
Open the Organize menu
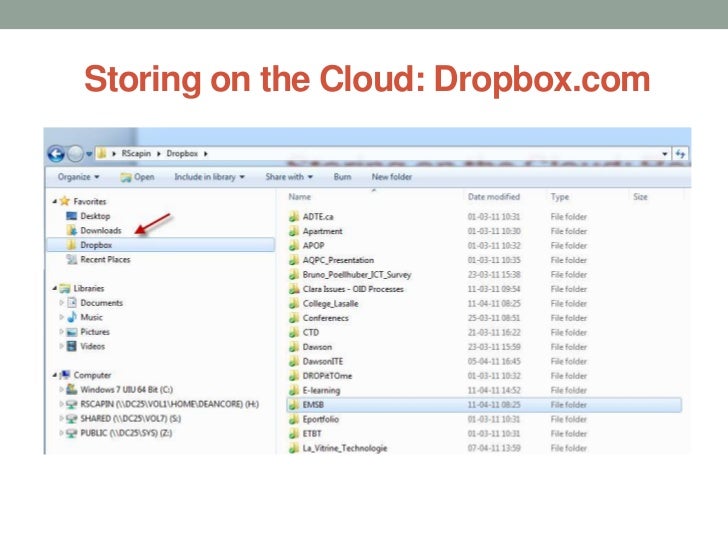(78, 177)
